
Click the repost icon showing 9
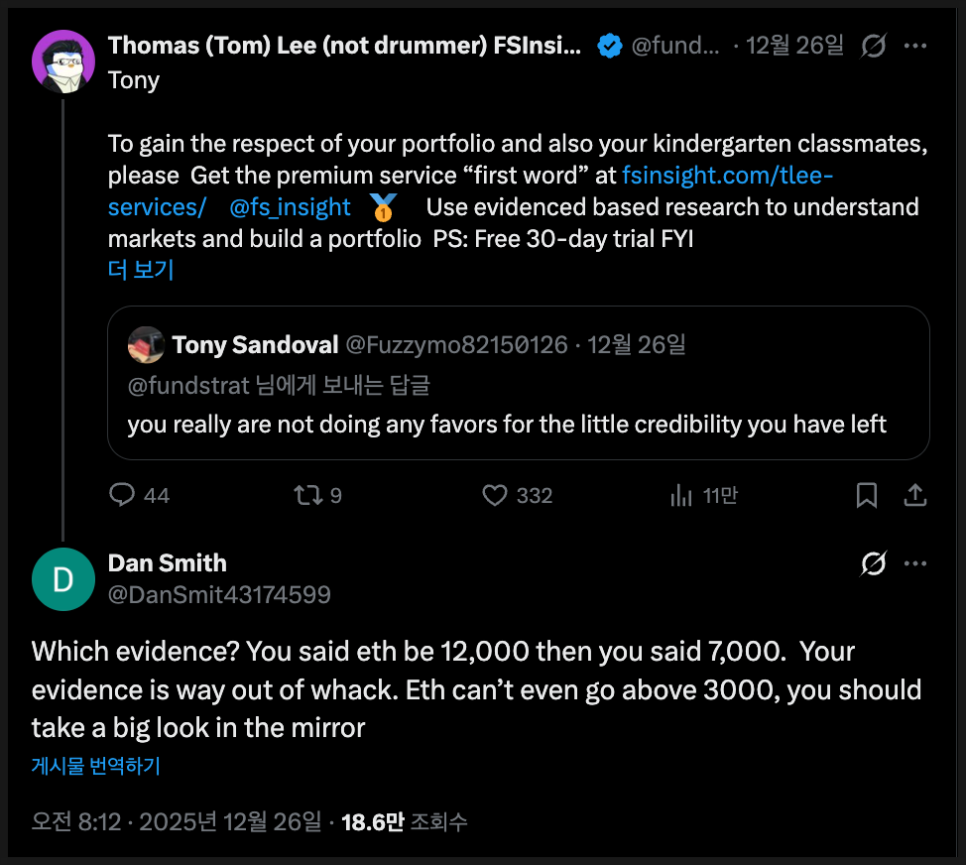tap(303, 495)
